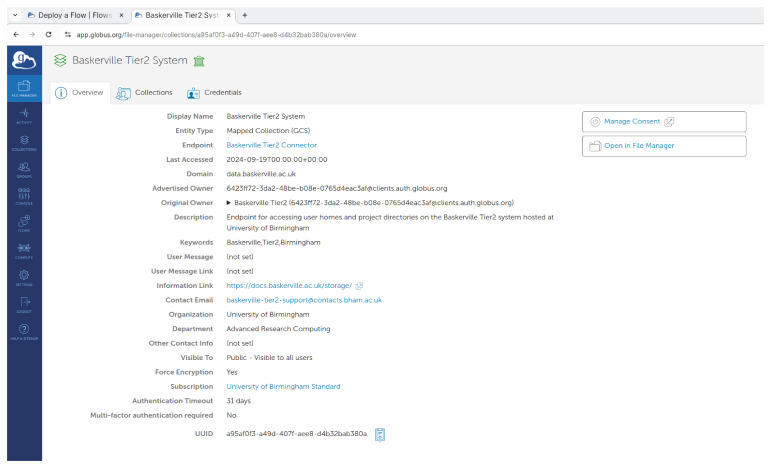This screenshot has width=771, height=468.
Task: Click the Last Accessed value 2024-09-19T00:00:00+00:00
Action: pyautogui.click(x=277, y=159)
